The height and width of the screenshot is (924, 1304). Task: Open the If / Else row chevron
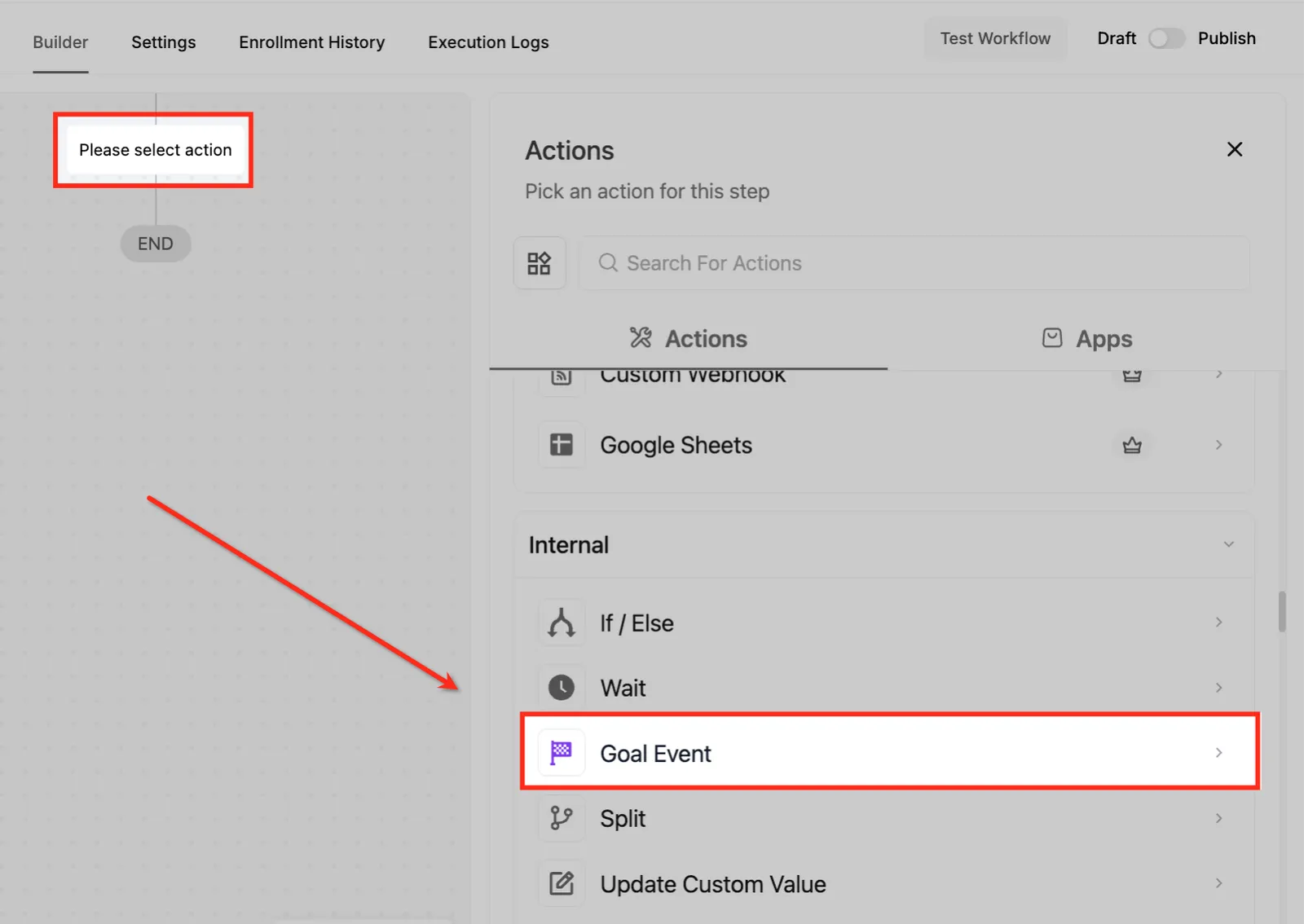point(1218,623)
